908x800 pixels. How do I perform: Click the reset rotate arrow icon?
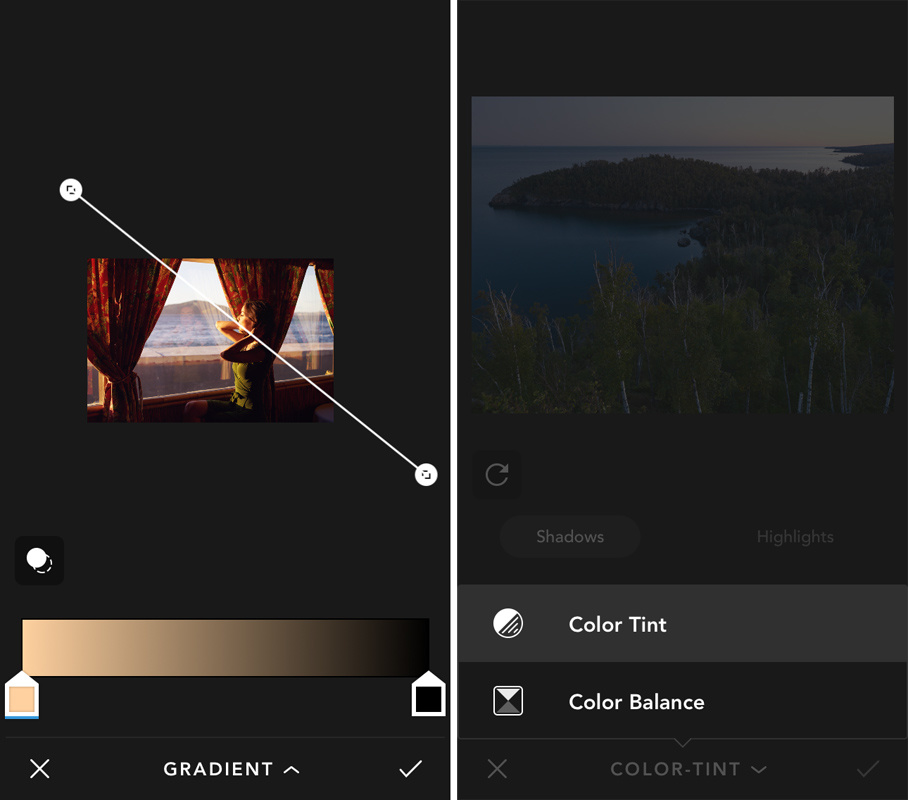tap(497, 474)
